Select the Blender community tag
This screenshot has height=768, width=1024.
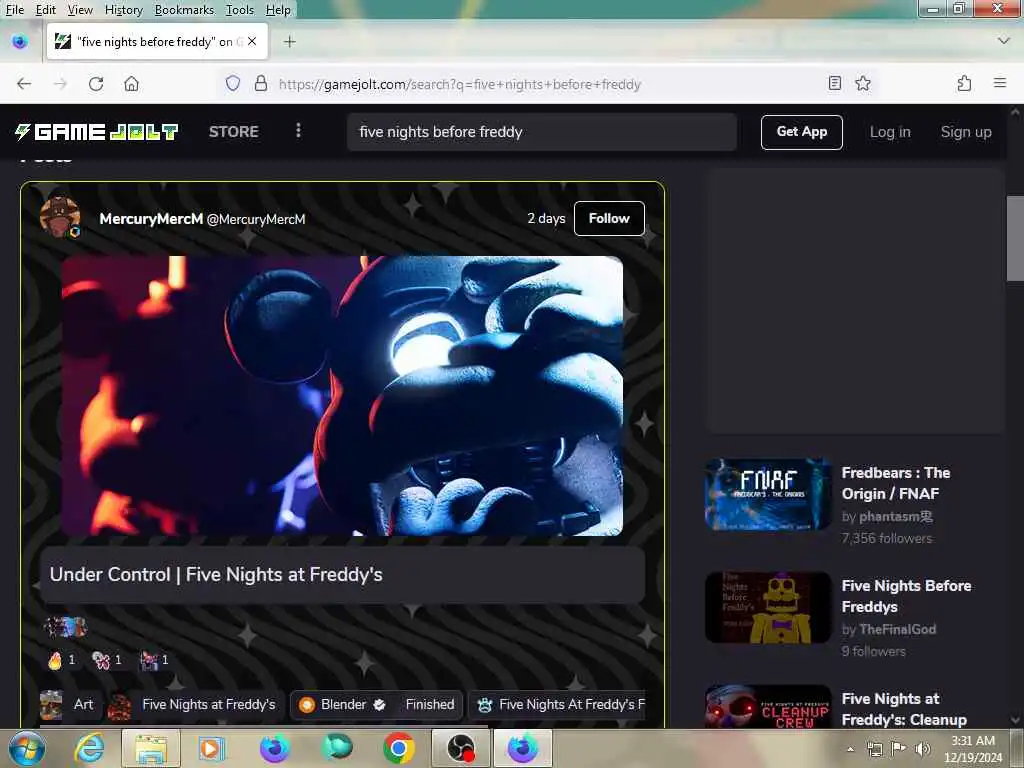pos(342,705)
